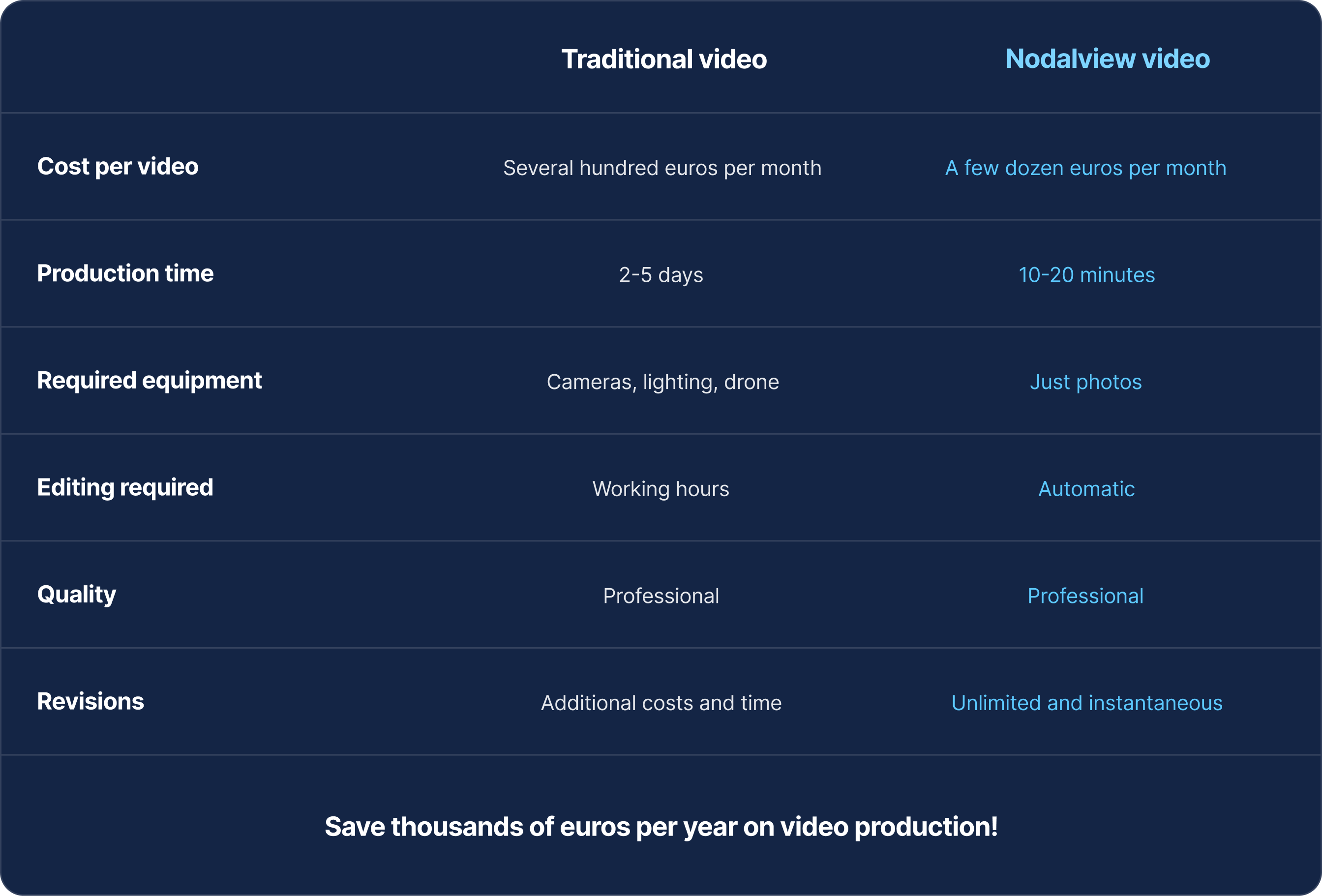Click the Cost per video row label
1322x896 pixels.
118,167
